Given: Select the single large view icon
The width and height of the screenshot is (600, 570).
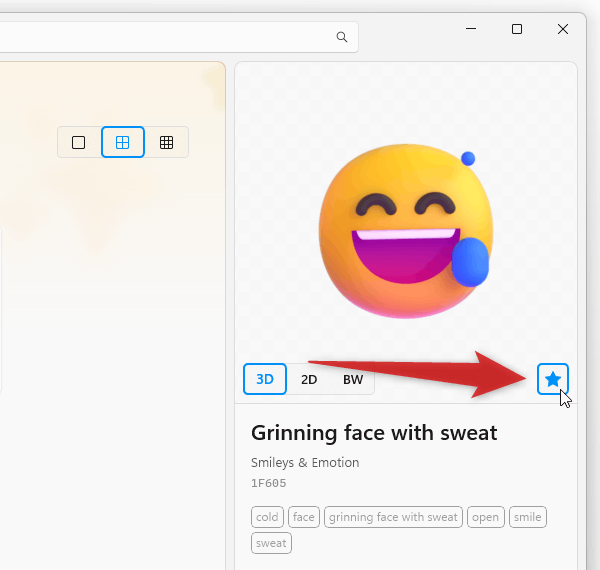Looking at the screenshot, I should [x=78, y=142].
